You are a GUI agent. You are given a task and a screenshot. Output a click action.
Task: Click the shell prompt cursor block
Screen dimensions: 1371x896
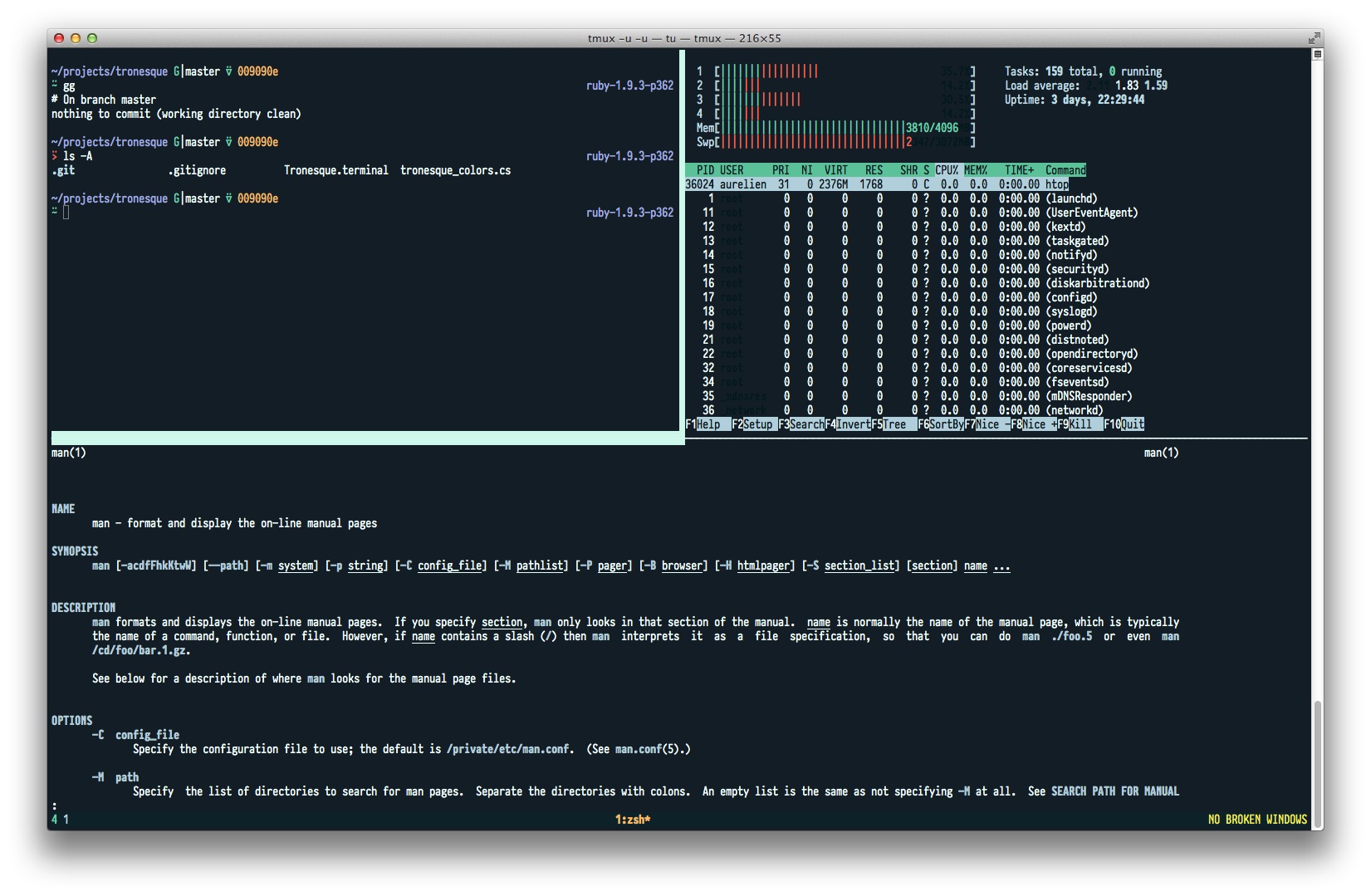coord(66,213)
